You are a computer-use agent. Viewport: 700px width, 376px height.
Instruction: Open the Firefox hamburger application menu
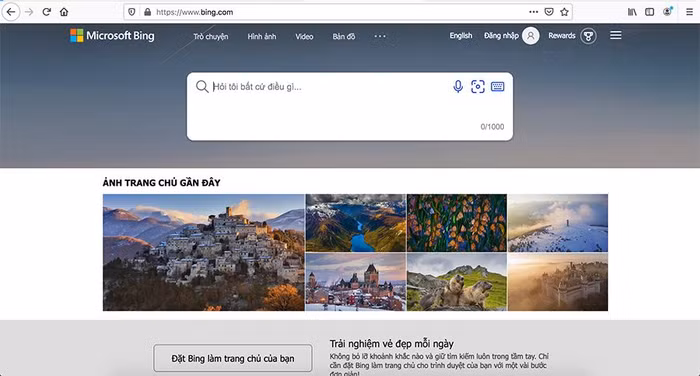coord(689,12)
